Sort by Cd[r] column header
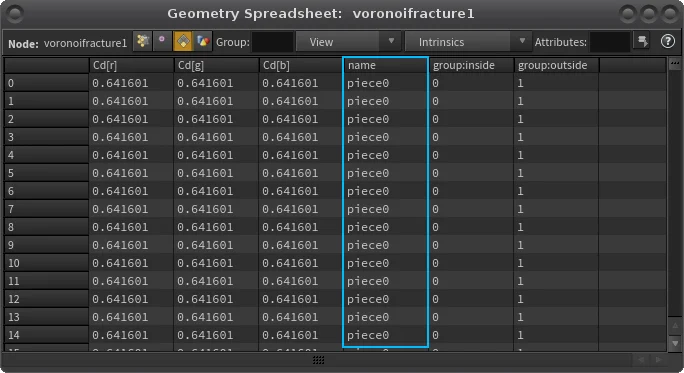The width and height of the screenshot is (684, 373). pyautogui.click(x=131, y=65)
